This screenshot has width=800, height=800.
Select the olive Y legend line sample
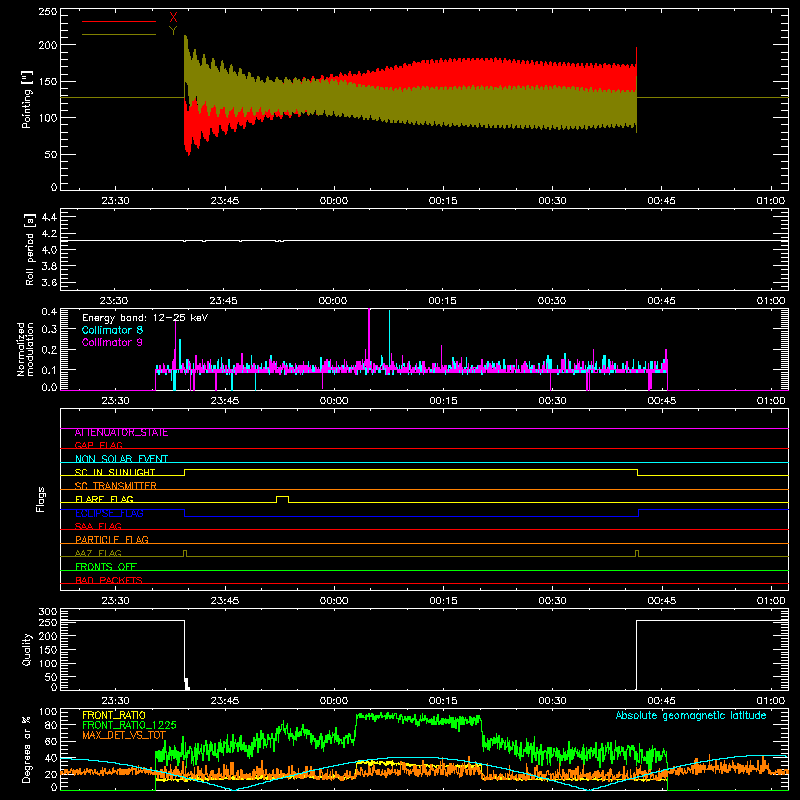coord(119,34)
